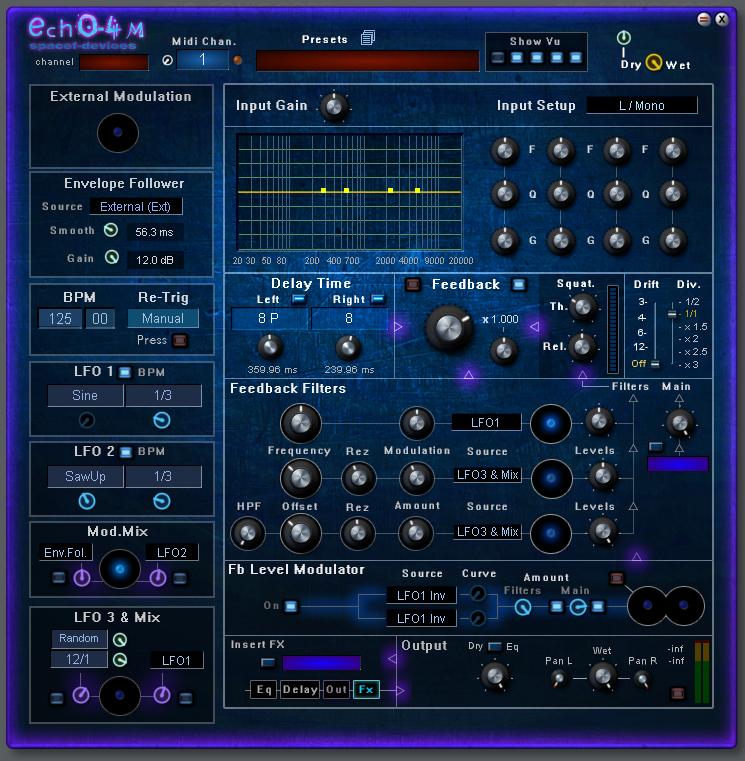Adjust the Squat. Rel. knob
Image resolution: width=745 pixels, height=761 pixels.
581,347
